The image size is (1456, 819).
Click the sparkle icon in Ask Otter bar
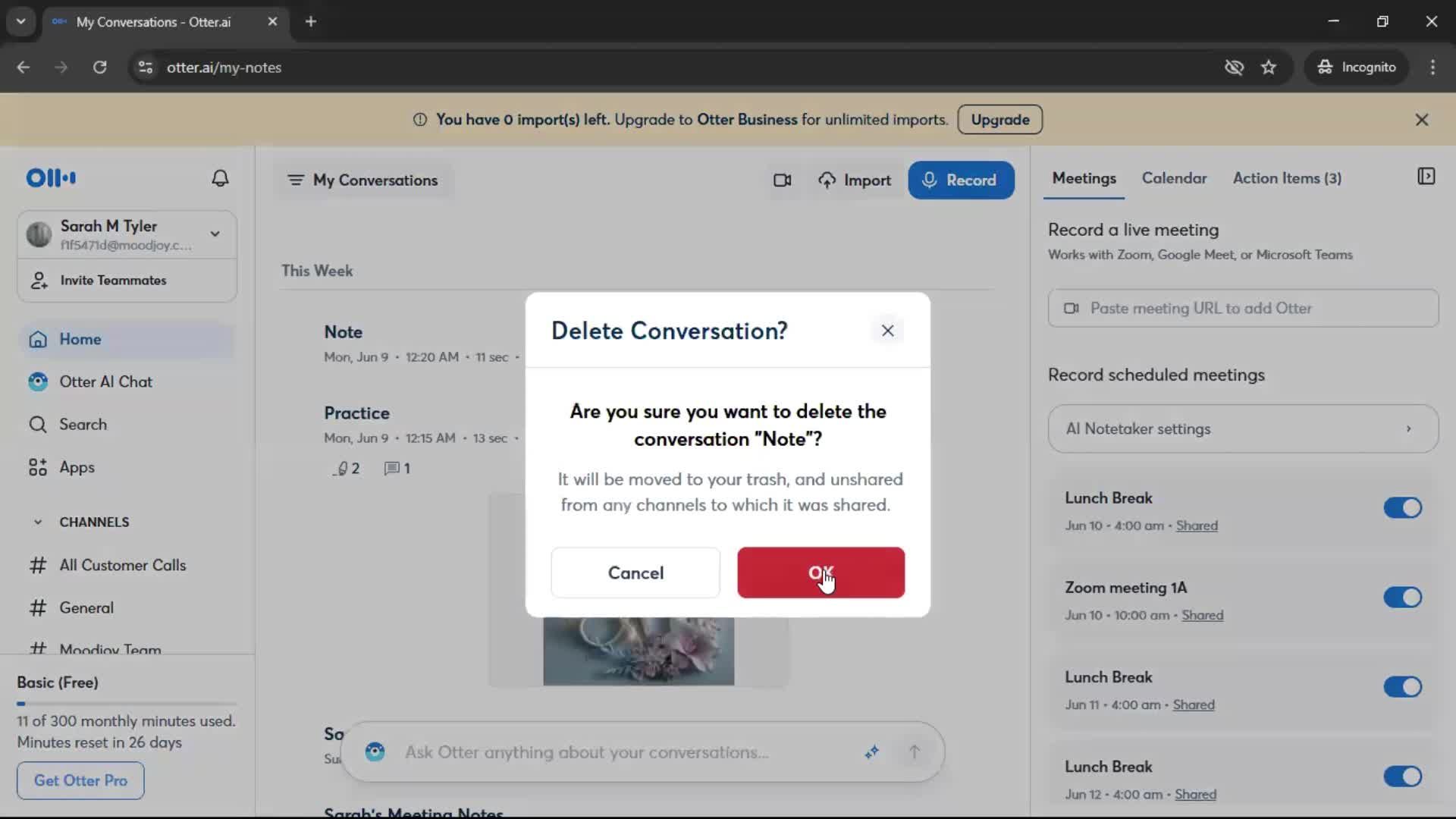871,752
